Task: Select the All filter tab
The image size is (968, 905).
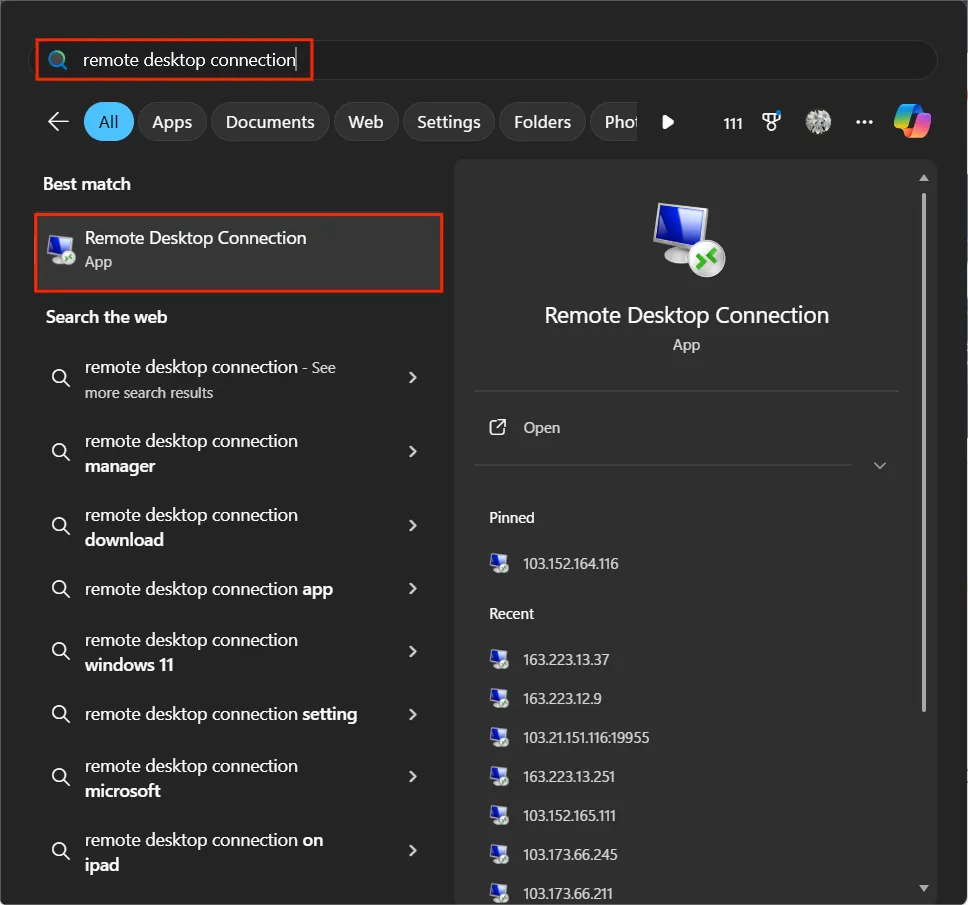Action: point(109,122)
